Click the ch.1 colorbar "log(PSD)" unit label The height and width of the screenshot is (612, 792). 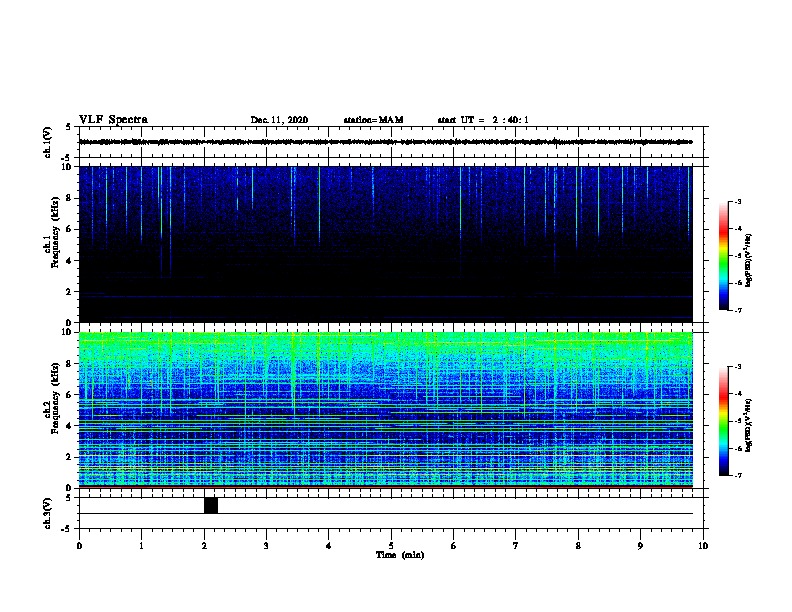click(x=749, y=260)
